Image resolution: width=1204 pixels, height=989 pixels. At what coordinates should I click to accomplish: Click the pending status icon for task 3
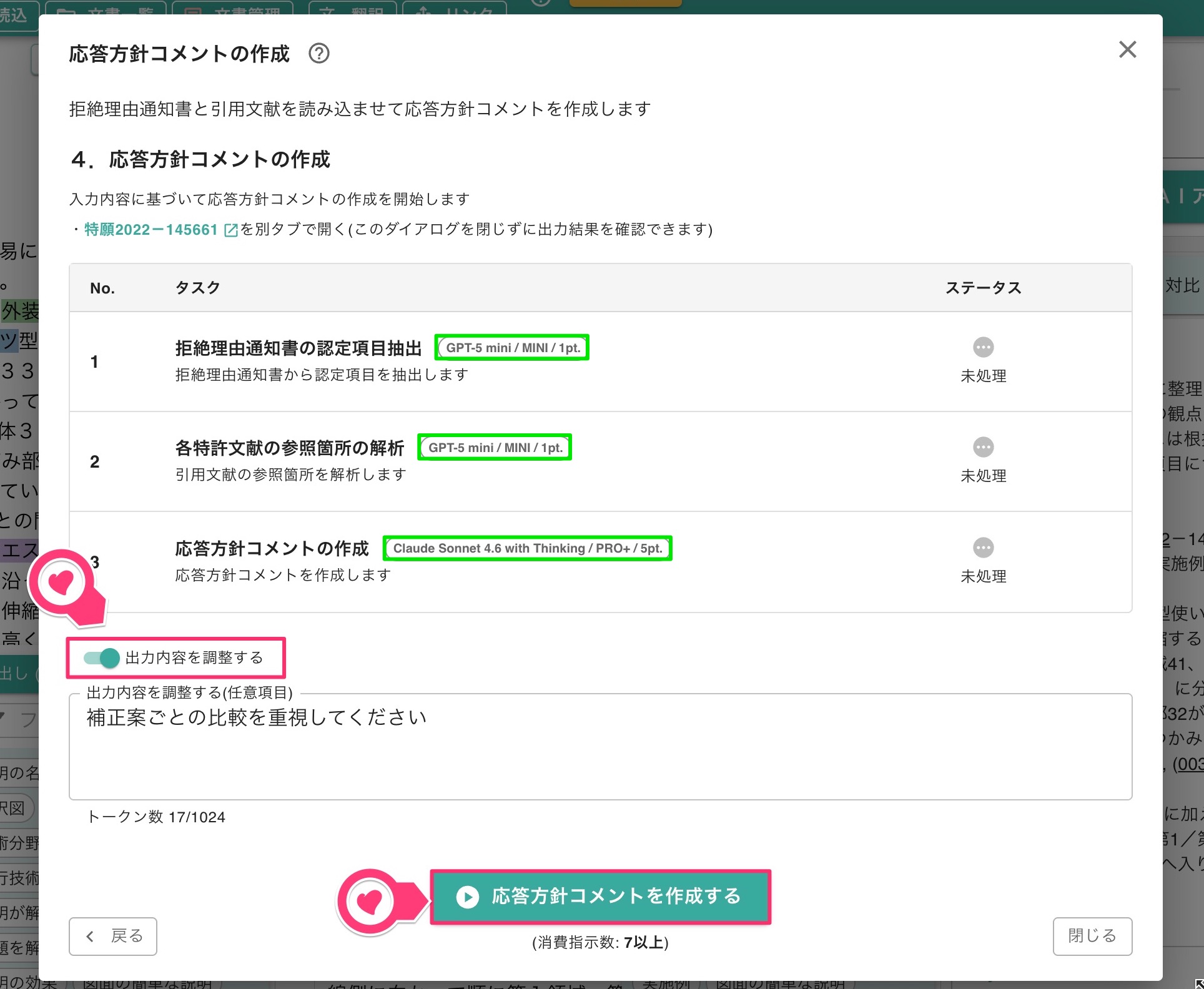[x=983, y=548]
